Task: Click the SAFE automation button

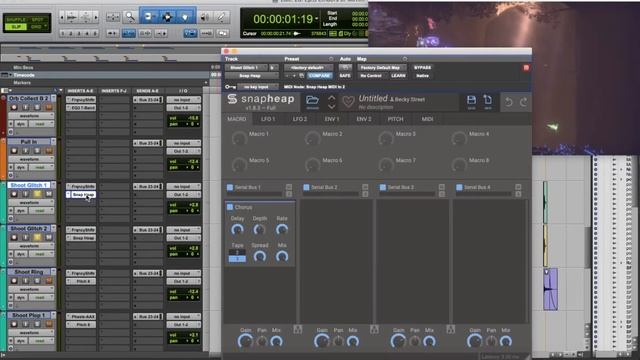Action: [344, 76]
